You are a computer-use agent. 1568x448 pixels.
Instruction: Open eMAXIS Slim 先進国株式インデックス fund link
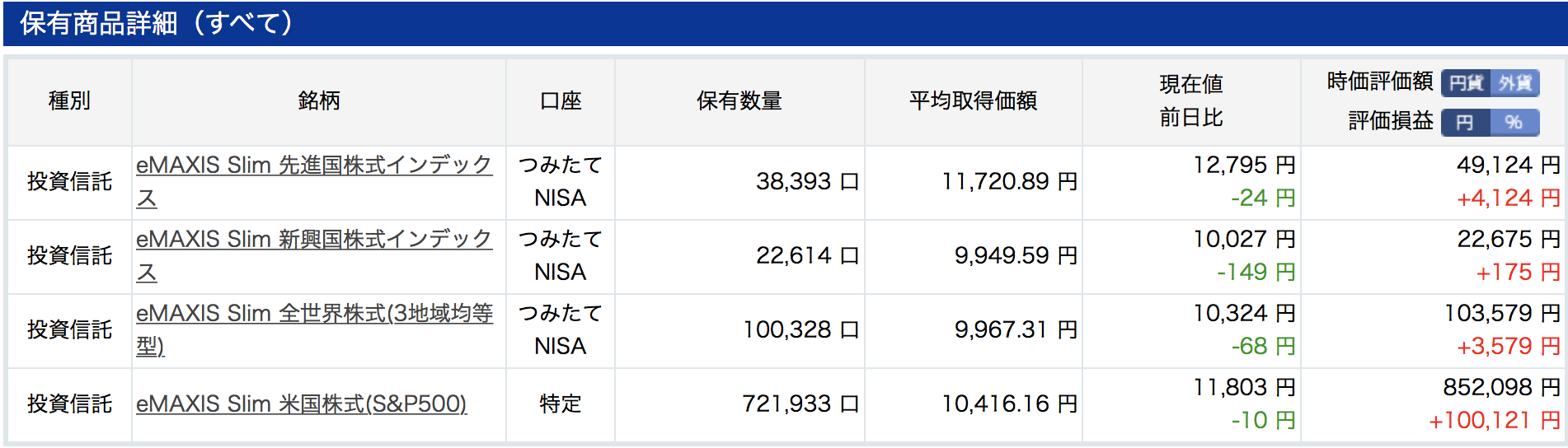pyautogui.click(x=314, y=181)
